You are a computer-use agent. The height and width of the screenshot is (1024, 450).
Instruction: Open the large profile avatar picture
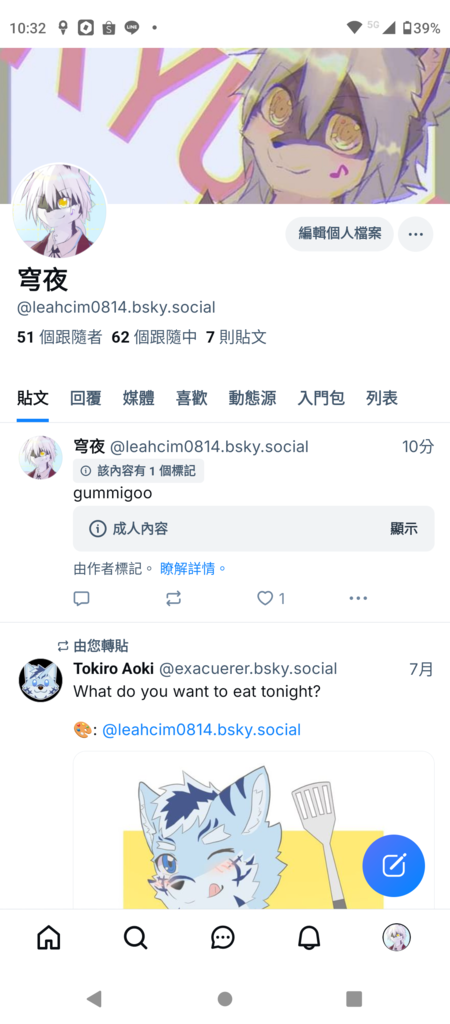[59, 210]
